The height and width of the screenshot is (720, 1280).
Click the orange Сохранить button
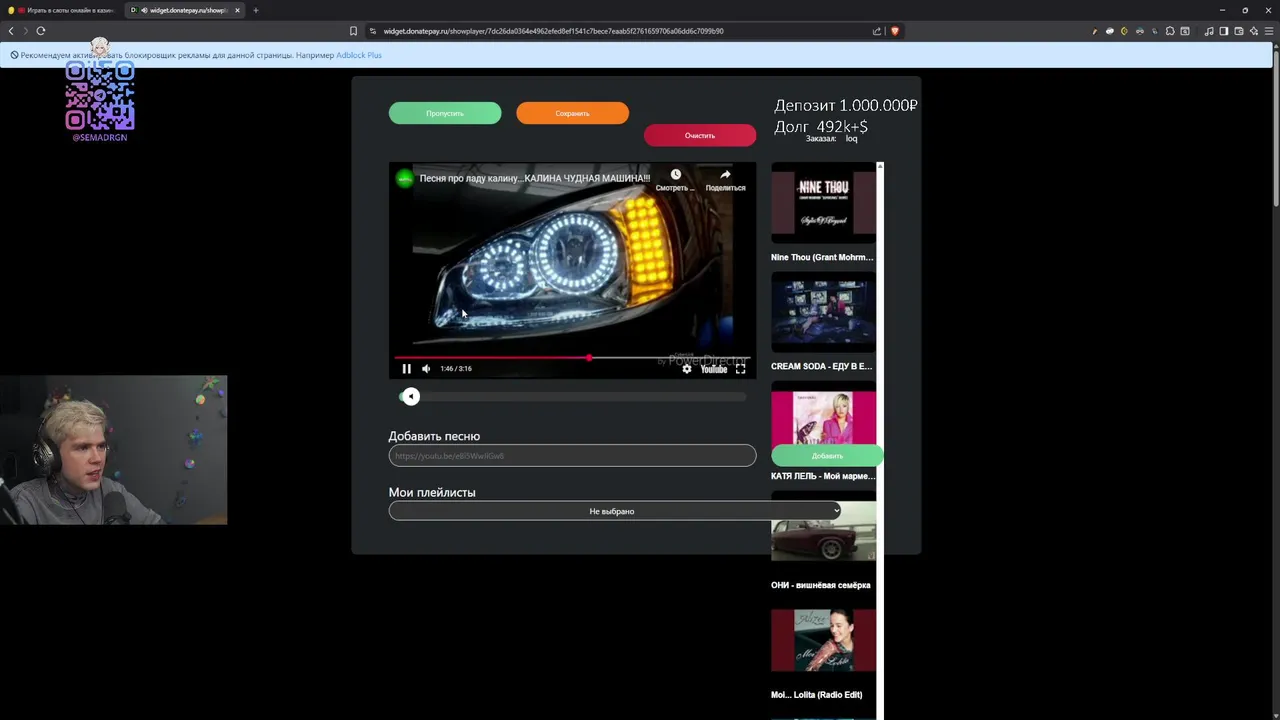[572, 113]
